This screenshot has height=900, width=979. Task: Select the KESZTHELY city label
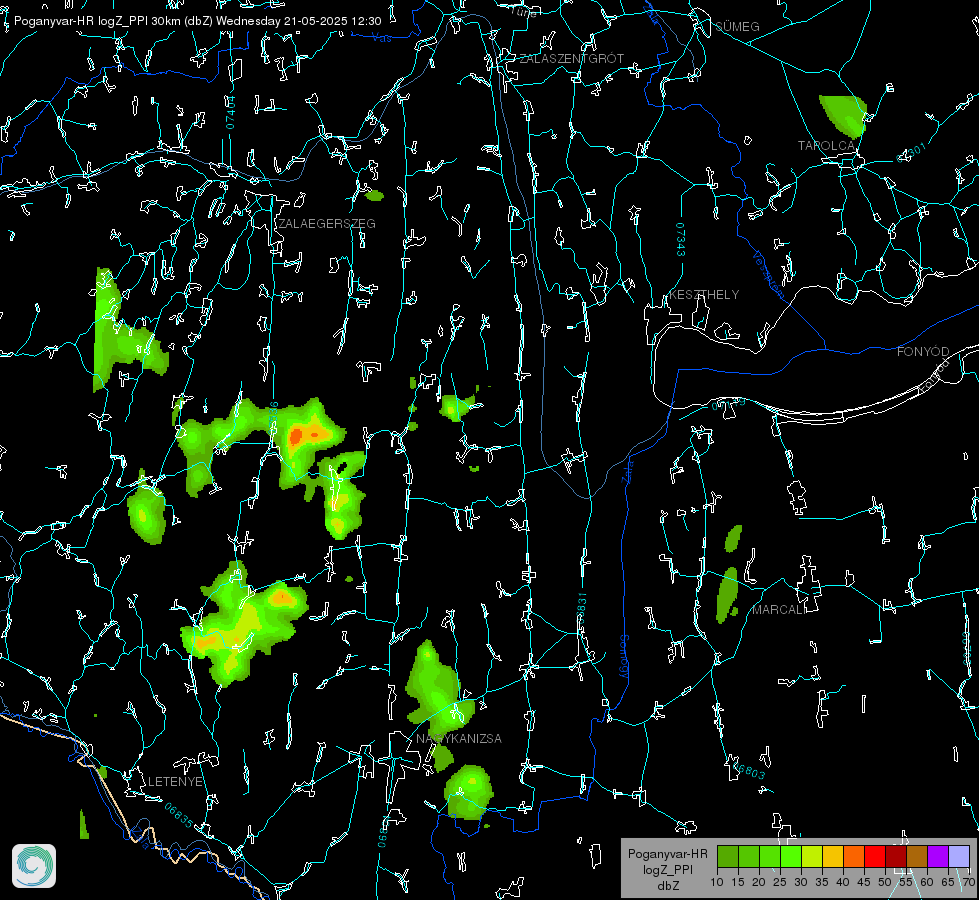[x=704, y=294]
